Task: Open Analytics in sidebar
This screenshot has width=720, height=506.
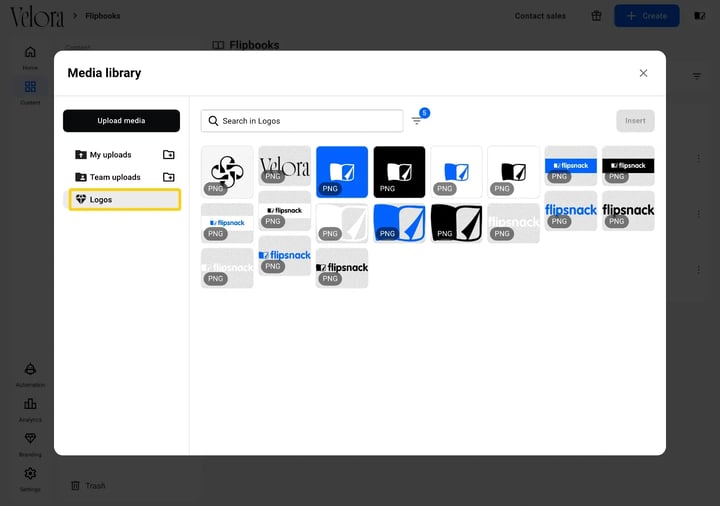Action: pyautogui.click(x=30, y=410)
